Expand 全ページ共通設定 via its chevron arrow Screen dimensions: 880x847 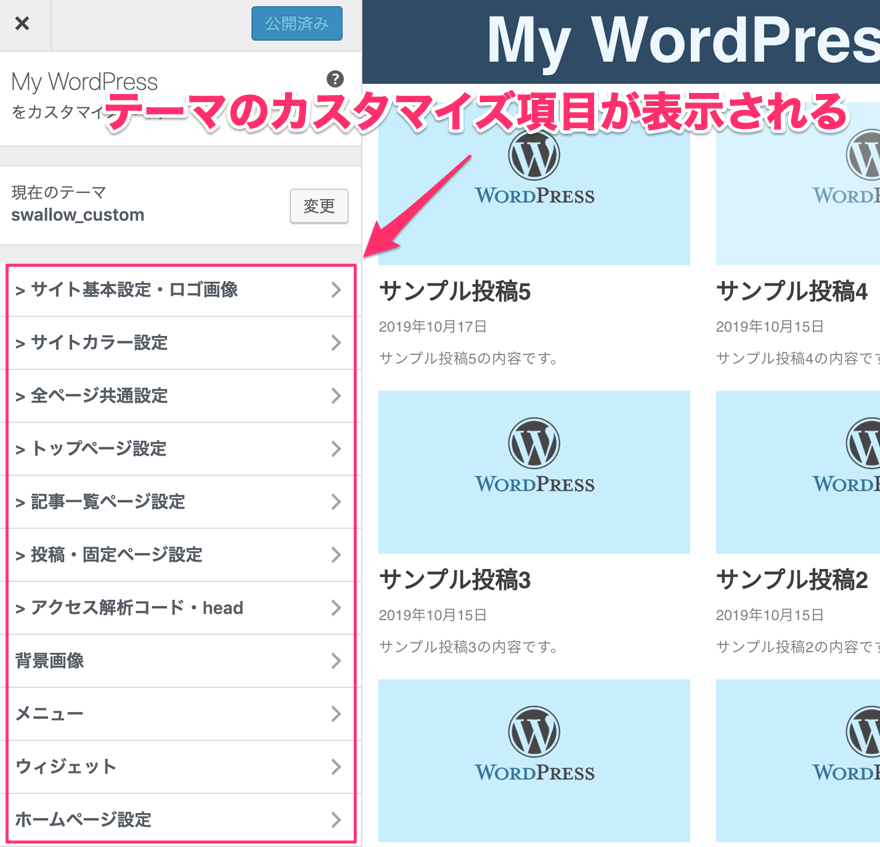point(336,396)
